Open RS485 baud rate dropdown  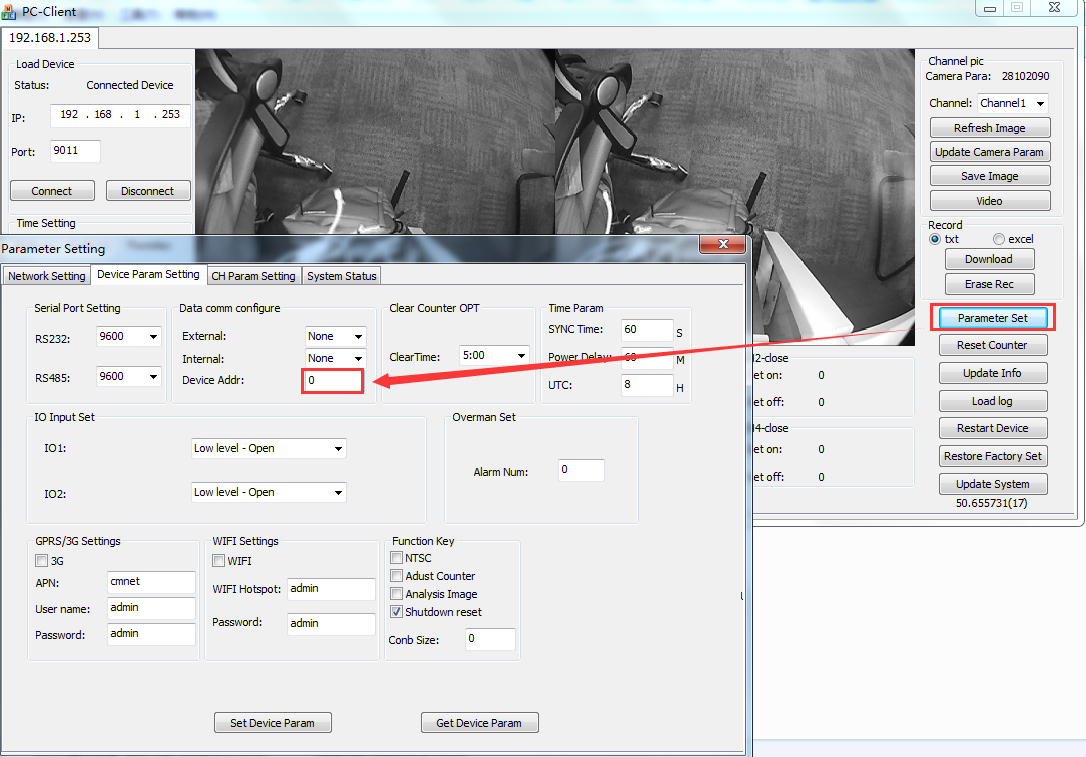153,377
